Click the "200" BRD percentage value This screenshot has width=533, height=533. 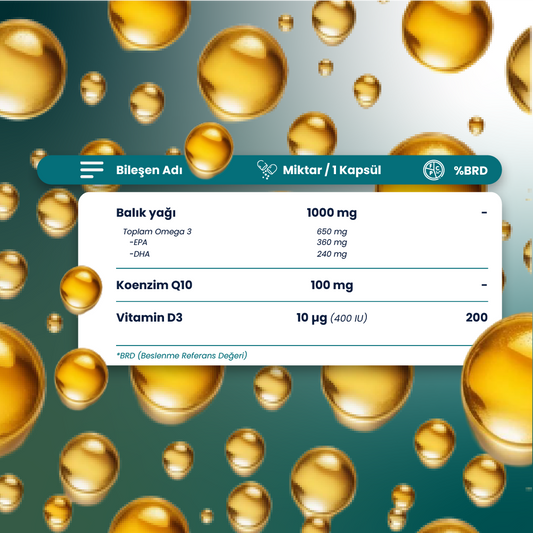[477, 317]
